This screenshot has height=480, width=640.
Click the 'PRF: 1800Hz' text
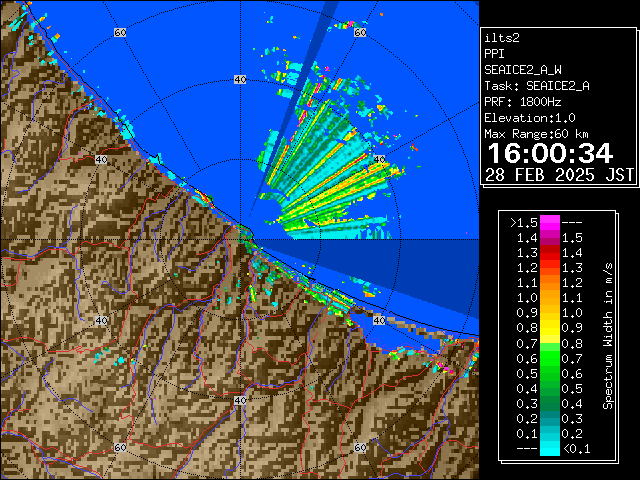click(523, 102)
